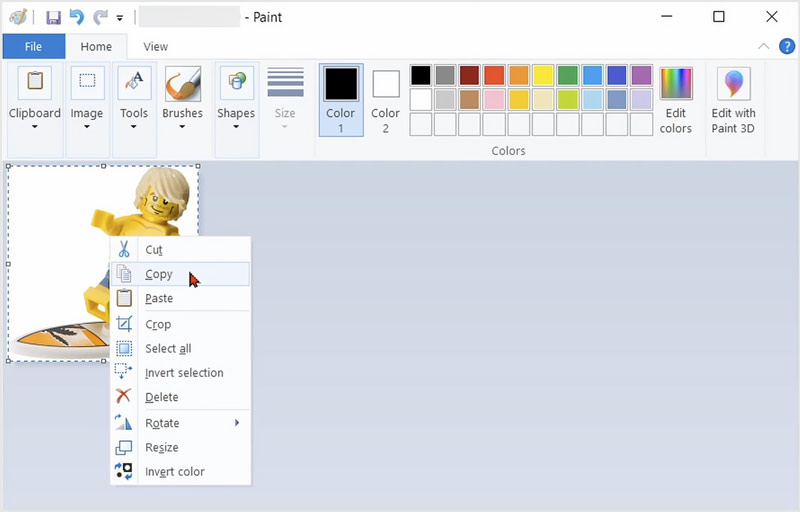The width and height of the screenshot is (800, 512).
Task: Pick the yellow color swatch
Action: [x=543, y=76]
